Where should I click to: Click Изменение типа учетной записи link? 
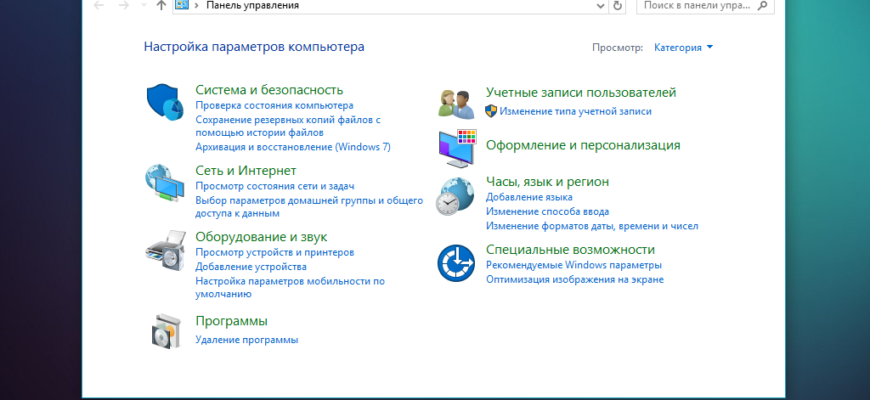575,112
